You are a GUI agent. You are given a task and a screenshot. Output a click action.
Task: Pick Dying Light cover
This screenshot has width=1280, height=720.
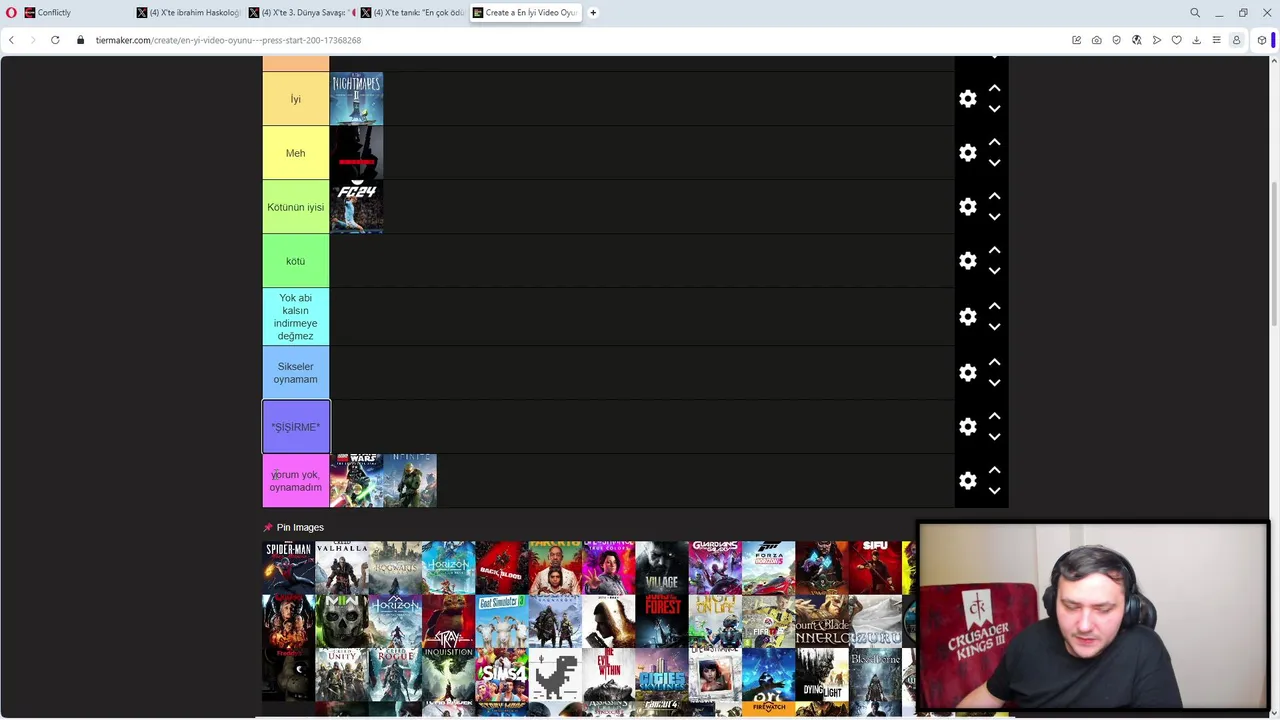tap(822, 676)
